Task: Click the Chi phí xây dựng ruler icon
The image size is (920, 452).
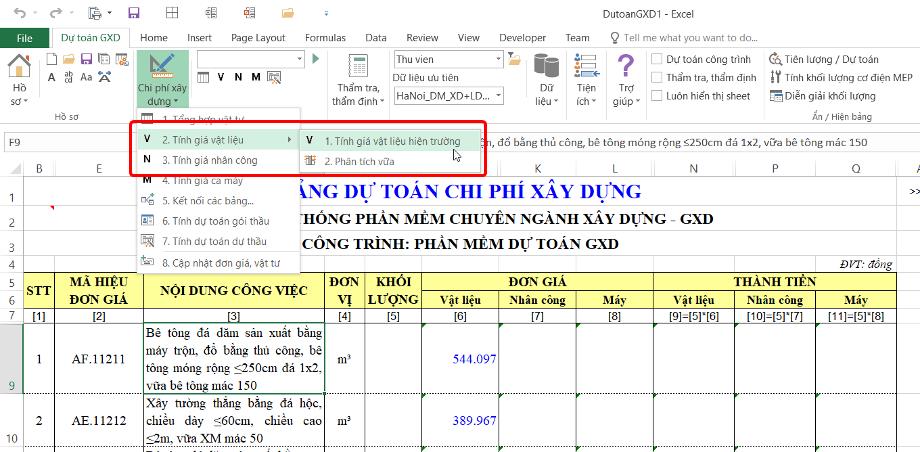Action: click(160, 68)
